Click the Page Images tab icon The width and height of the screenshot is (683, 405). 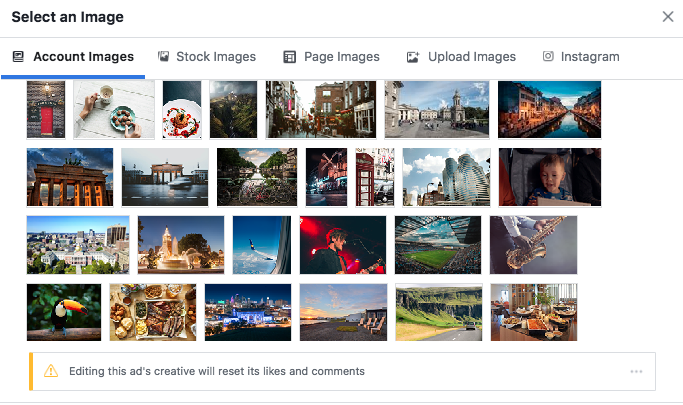coord(289,57)
